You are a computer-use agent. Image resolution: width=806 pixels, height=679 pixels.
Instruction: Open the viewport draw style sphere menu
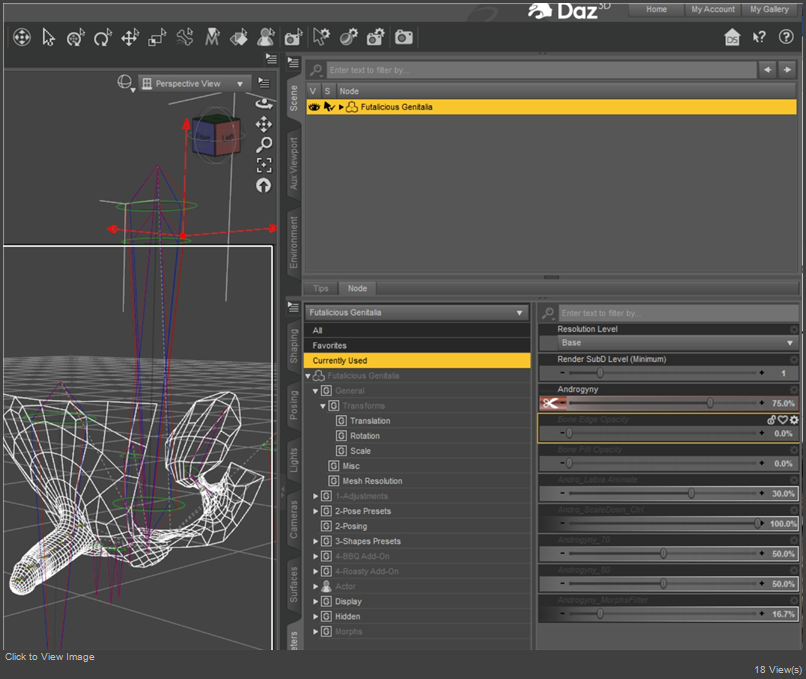coord(125,83)
